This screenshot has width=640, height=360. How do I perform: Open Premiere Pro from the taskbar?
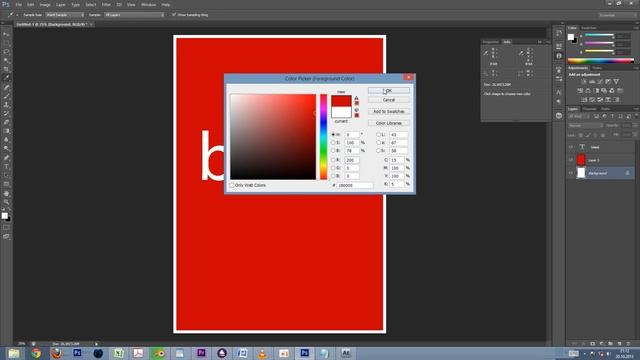point(201,353)
